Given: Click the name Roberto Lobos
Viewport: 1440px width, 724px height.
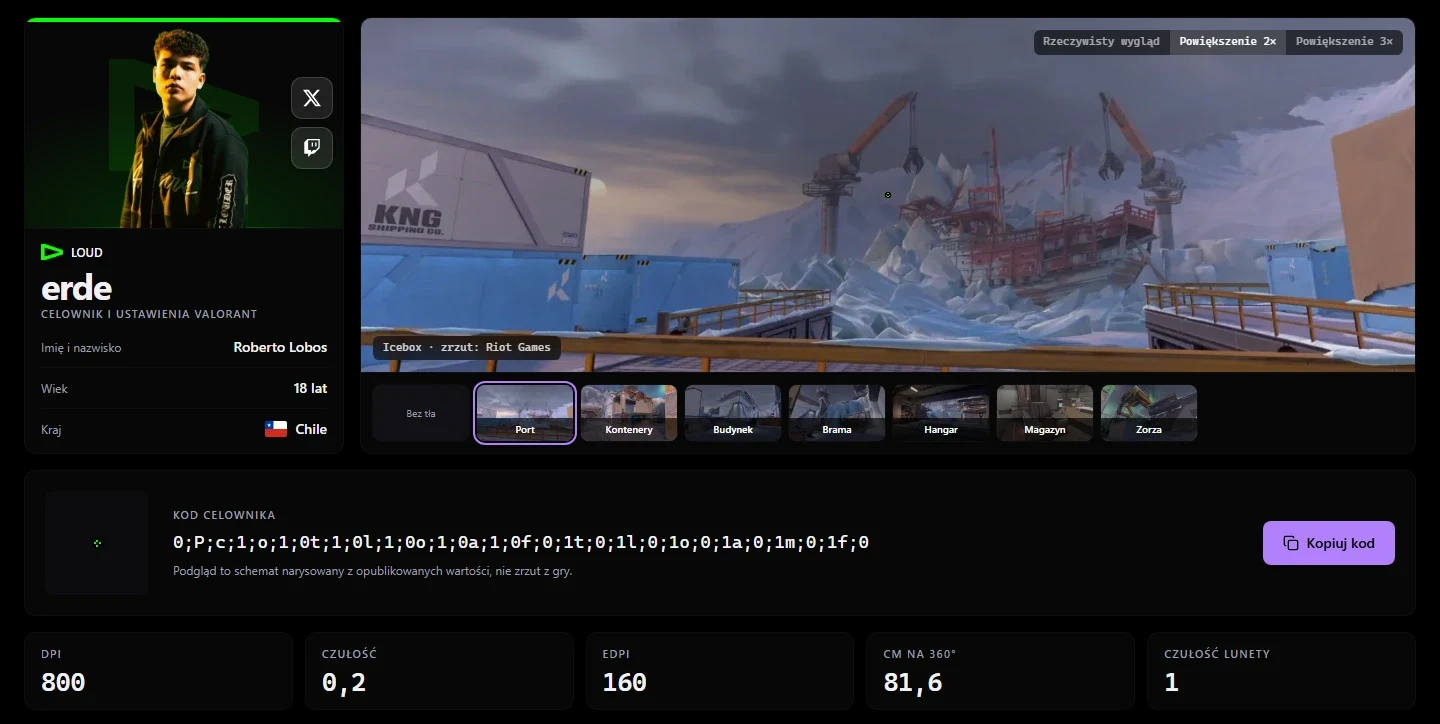Looking at the screenshot, I should point(280,348).
